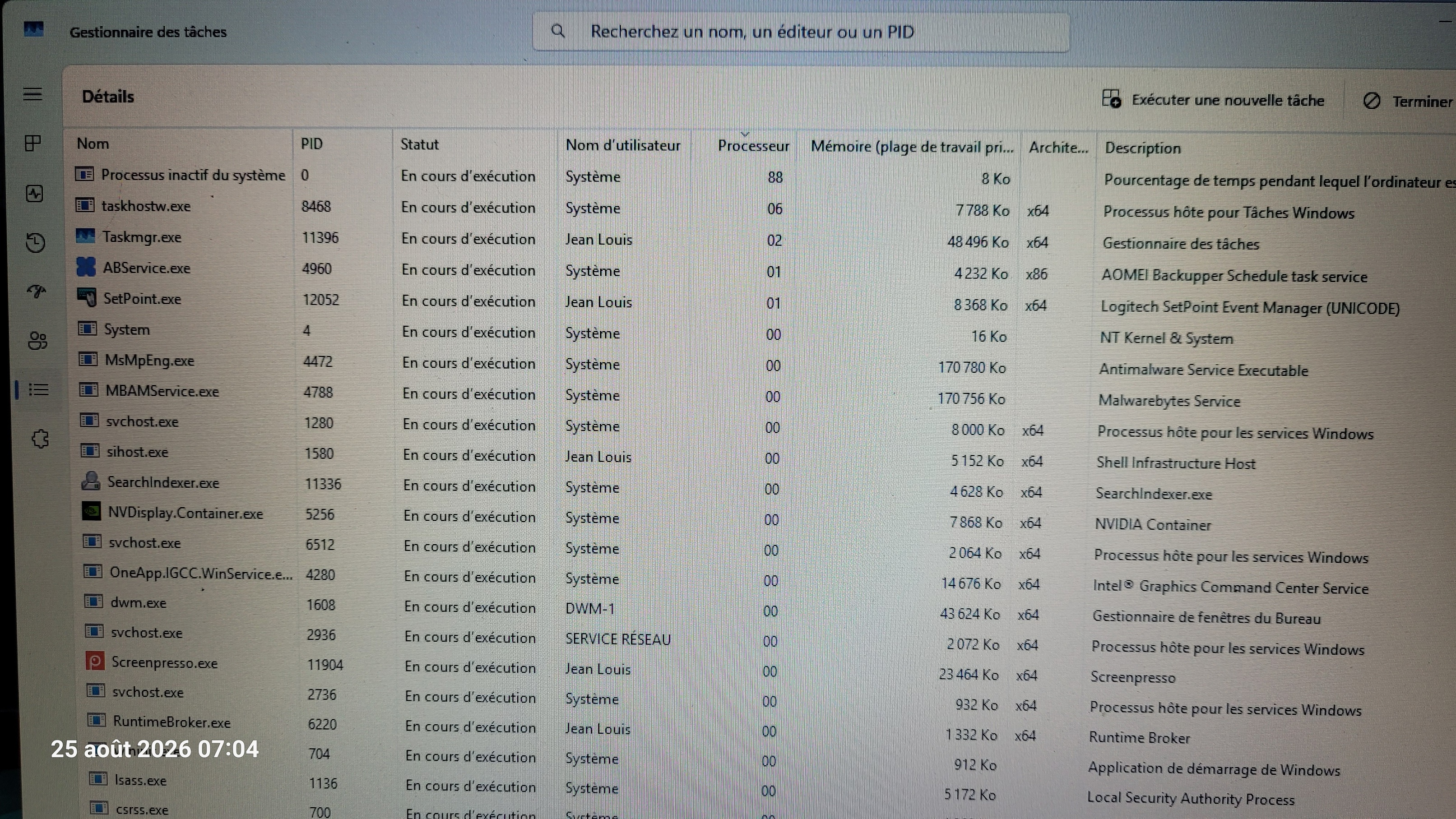Click the Task Manager app icon in title bar
Image resolution: width=1456 pixels, height=819 pixels.
tap(34, 29)
